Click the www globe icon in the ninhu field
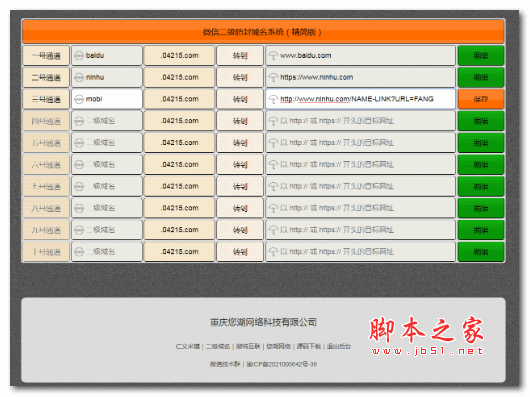Screen dimensions: 530x397 79,77
